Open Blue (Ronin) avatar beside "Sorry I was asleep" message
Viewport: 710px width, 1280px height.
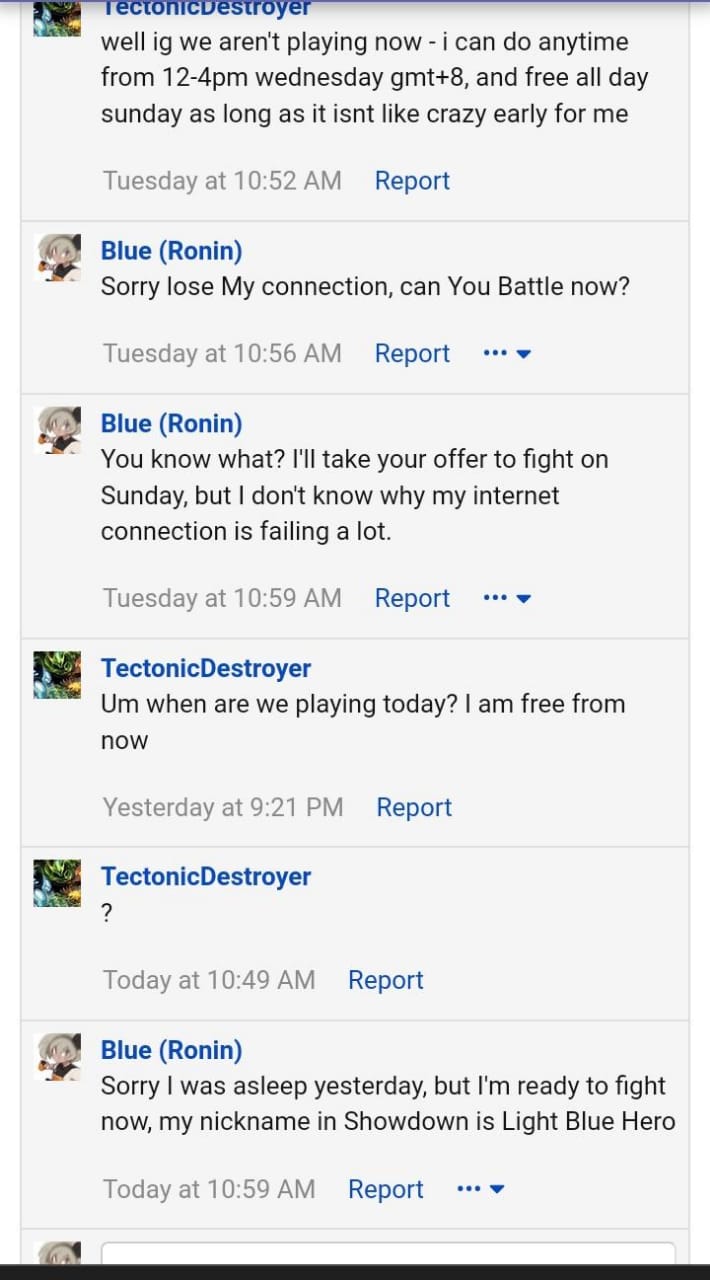point(58,1057)
